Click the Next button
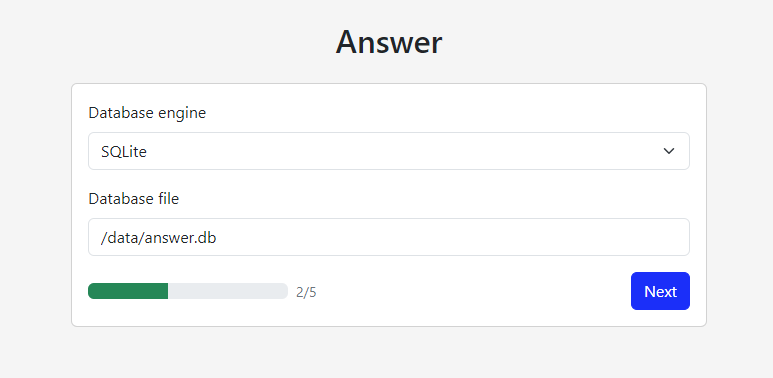This screenshot has height=378, width=773. click(660, 291)
